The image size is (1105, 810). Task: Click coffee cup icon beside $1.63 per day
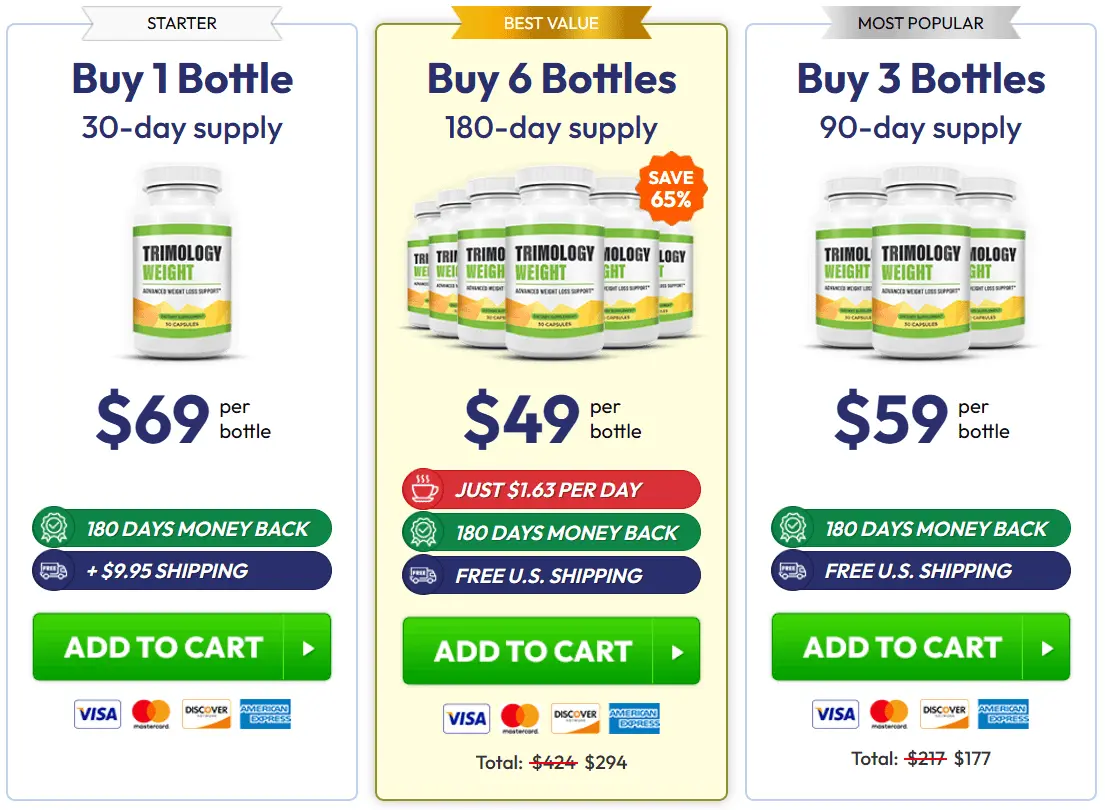coord(423,490)
